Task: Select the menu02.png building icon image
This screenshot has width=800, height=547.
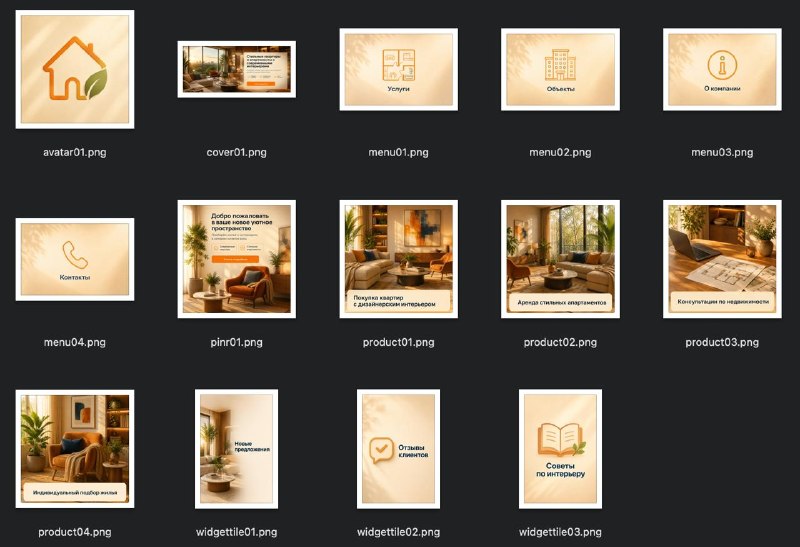Action: pyautogui.click(x=560, y=69)
